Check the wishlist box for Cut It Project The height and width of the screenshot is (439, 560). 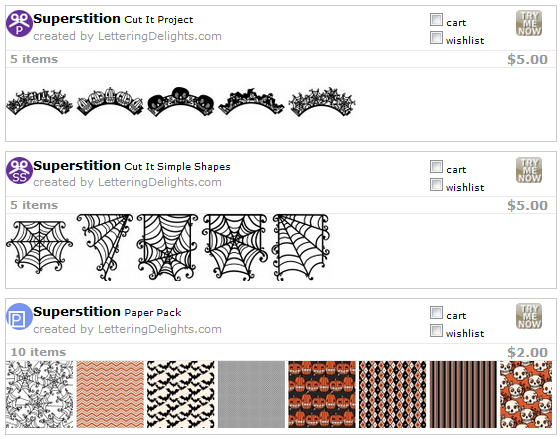436,38
